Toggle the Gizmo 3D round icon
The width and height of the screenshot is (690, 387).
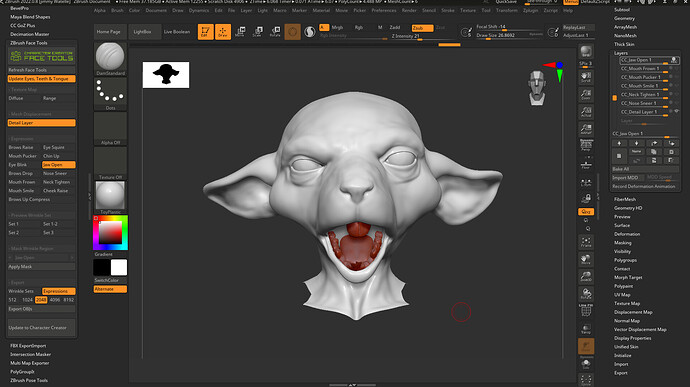(293, 32)
